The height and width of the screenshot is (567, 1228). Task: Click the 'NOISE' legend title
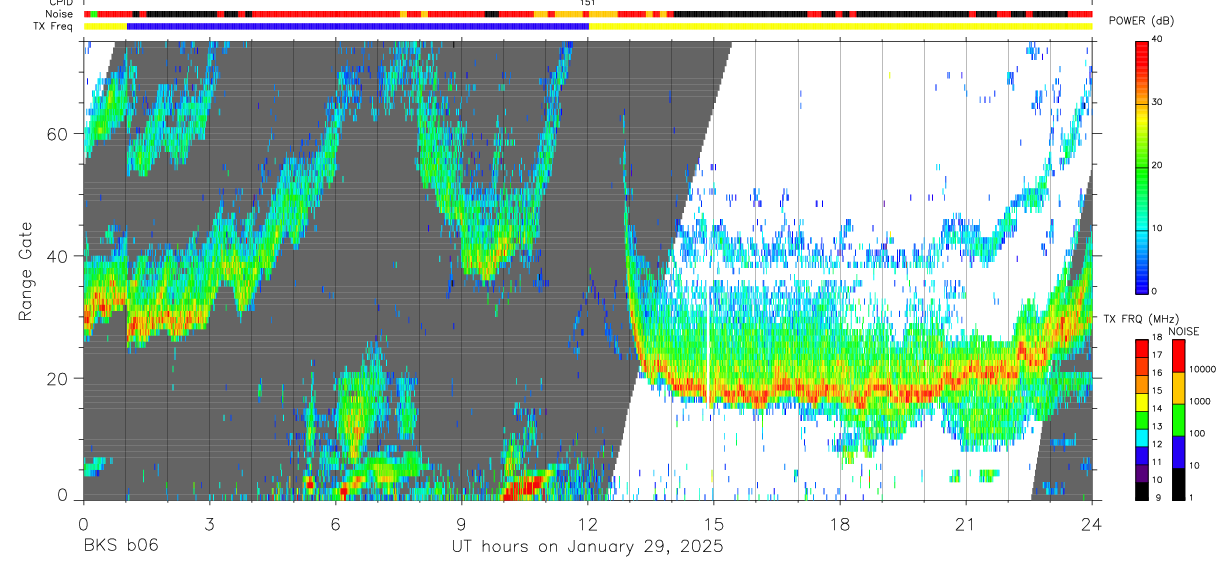point(1184,332)
